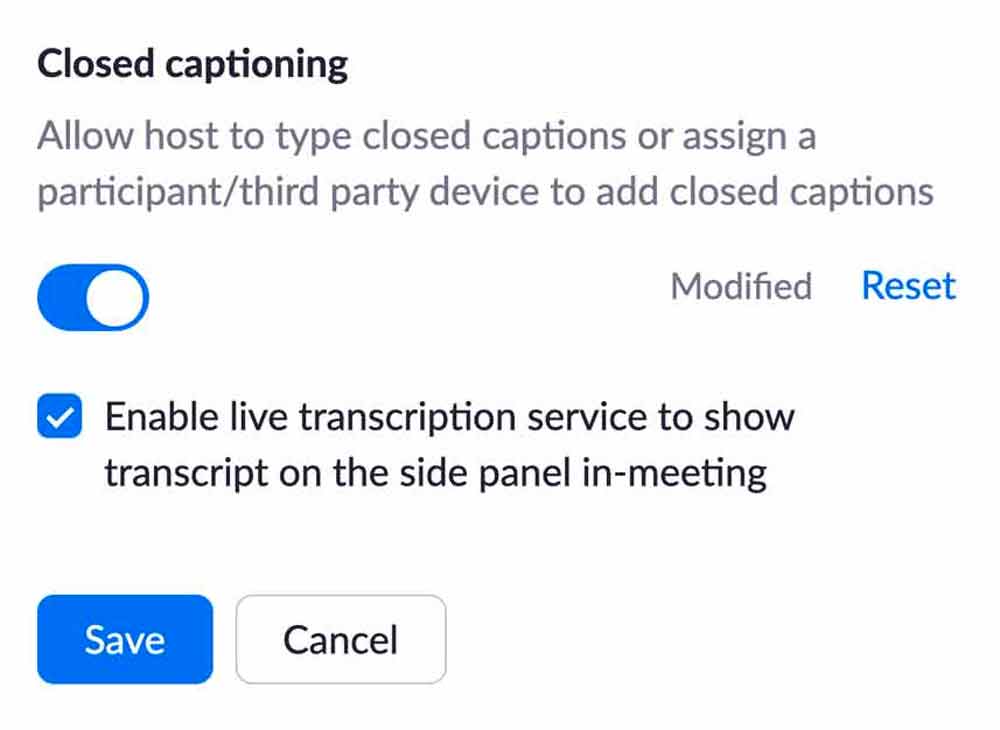
Task: Click the Modified status label
Action: pos(741,287)
